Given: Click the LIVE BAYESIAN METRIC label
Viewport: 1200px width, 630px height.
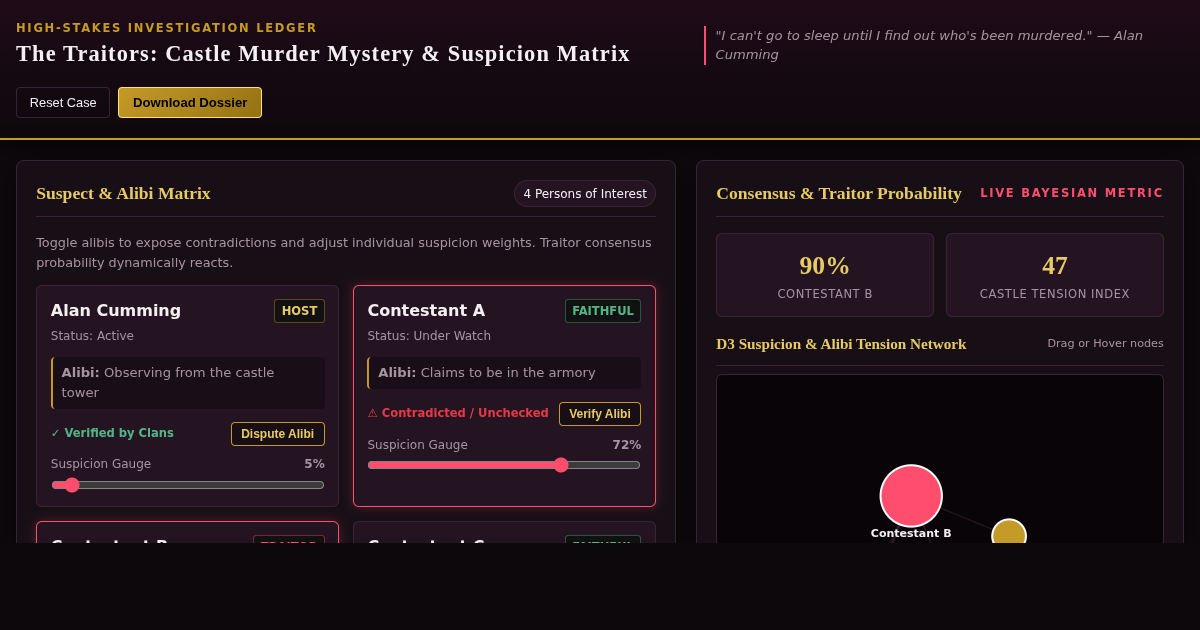Looking at the screenshot, I should [x=1072, y=193].
